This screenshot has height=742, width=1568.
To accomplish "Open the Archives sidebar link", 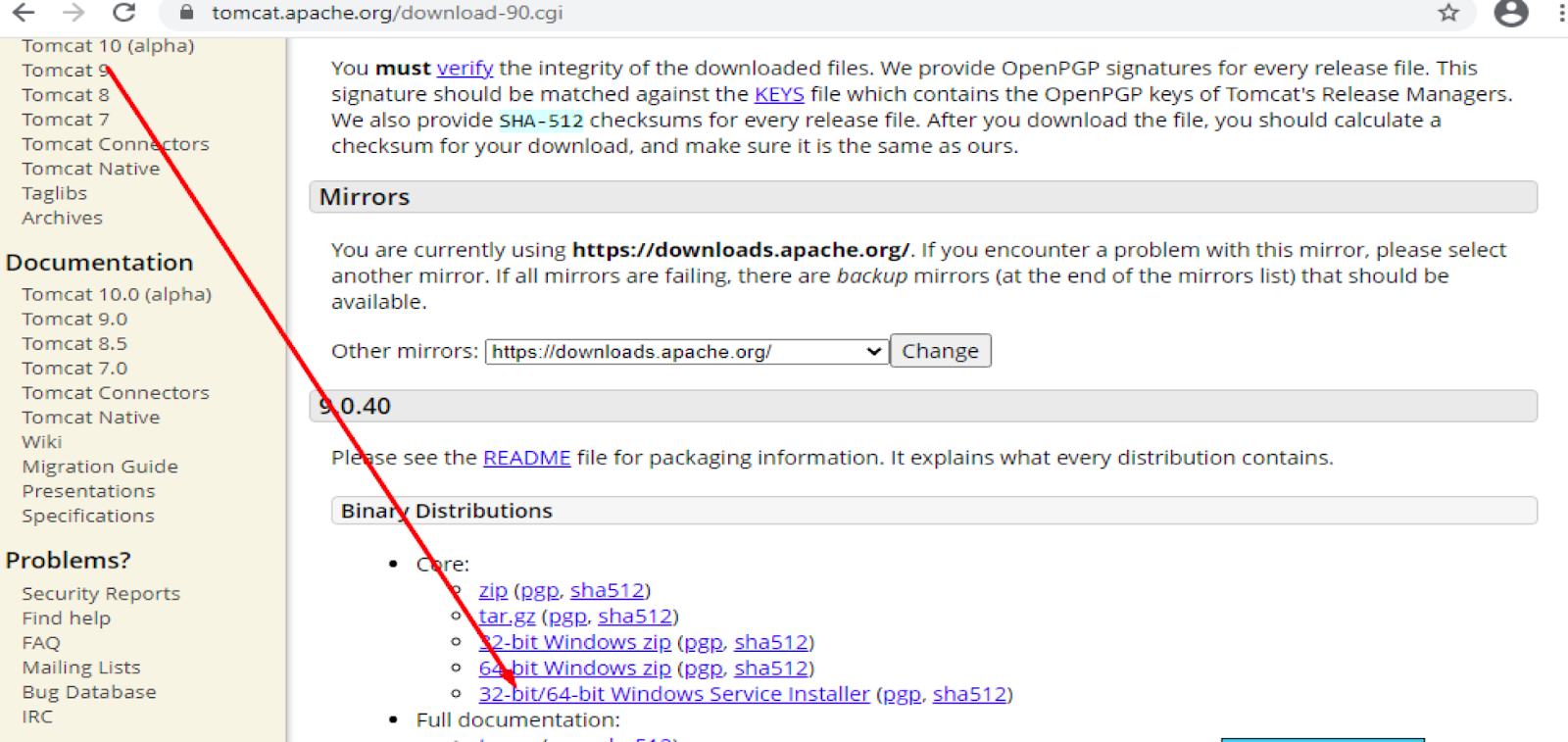I will coord(63,218).
